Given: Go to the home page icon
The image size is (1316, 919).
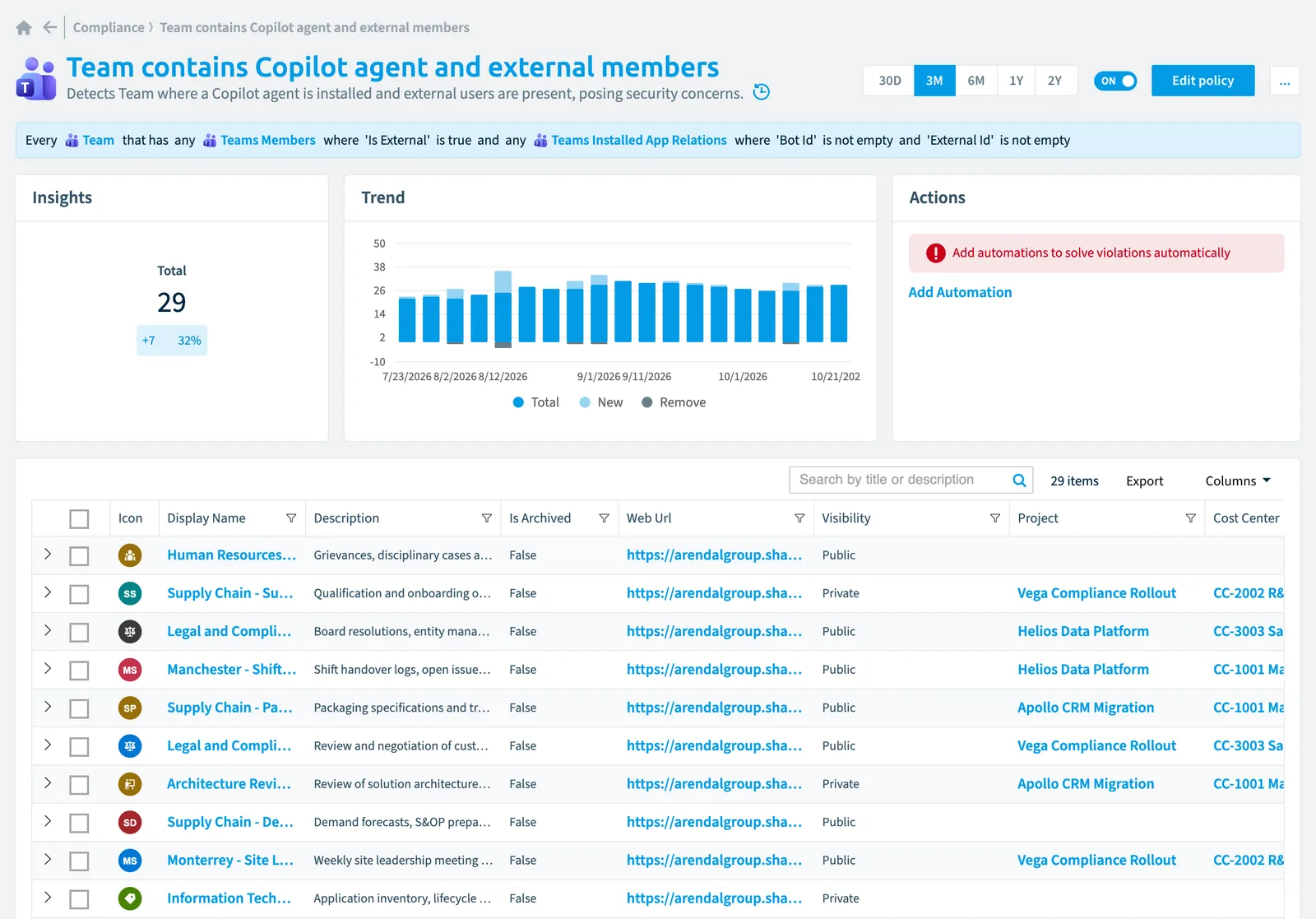Looking at the screenshot, I should click(24, 28).
